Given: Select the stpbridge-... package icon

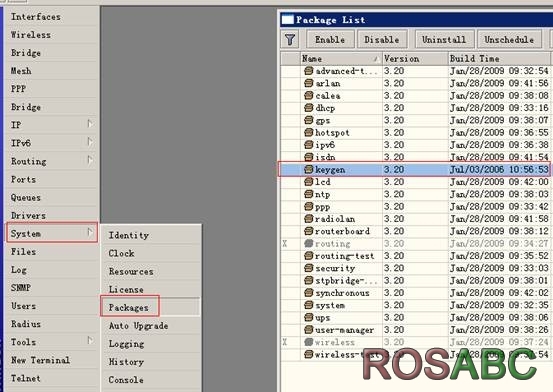Looking at the screenshot, I should coord(309,281).
